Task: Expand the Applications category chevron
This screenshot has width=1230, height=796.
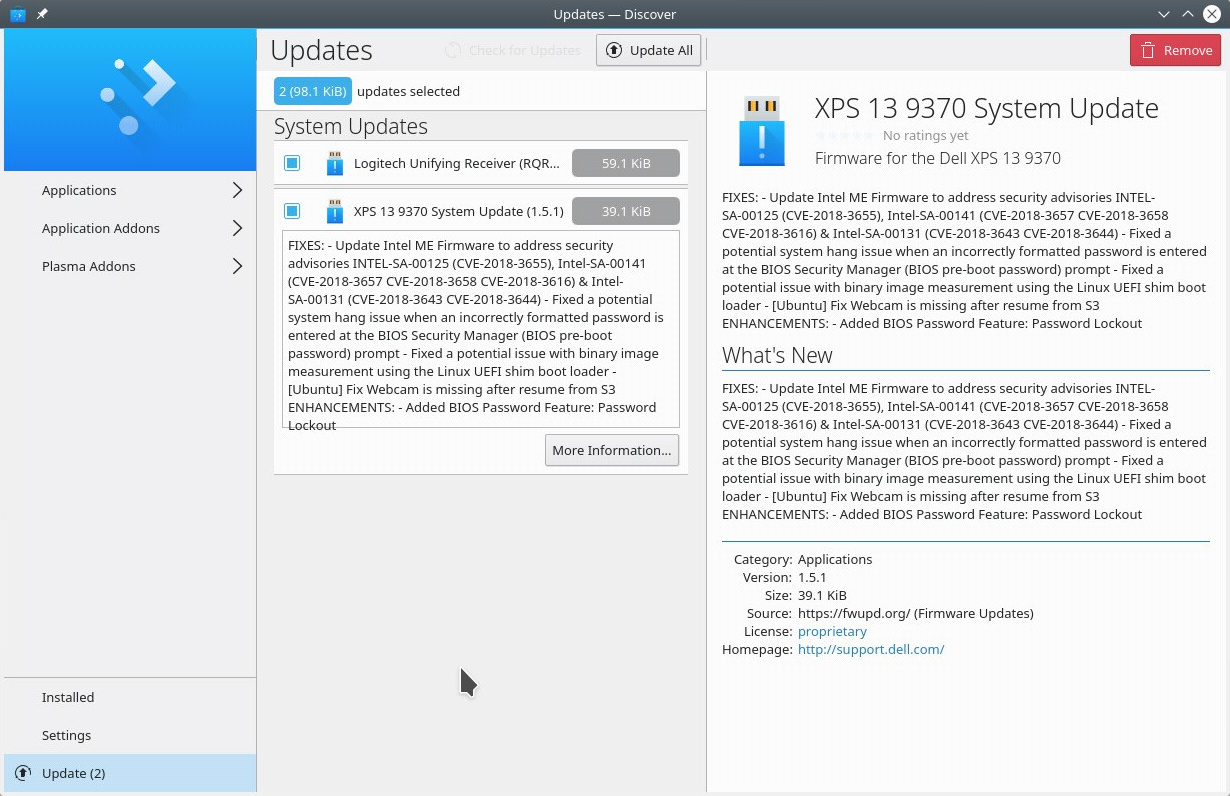Action: (237, 190)
